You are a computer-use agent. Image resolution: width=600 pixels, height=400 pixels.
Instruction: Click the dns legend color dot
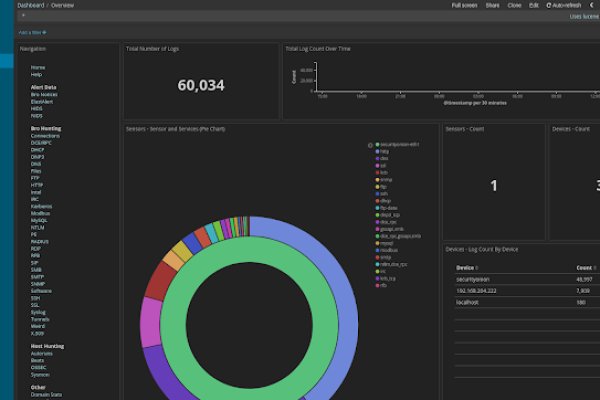tap(376, 158)
